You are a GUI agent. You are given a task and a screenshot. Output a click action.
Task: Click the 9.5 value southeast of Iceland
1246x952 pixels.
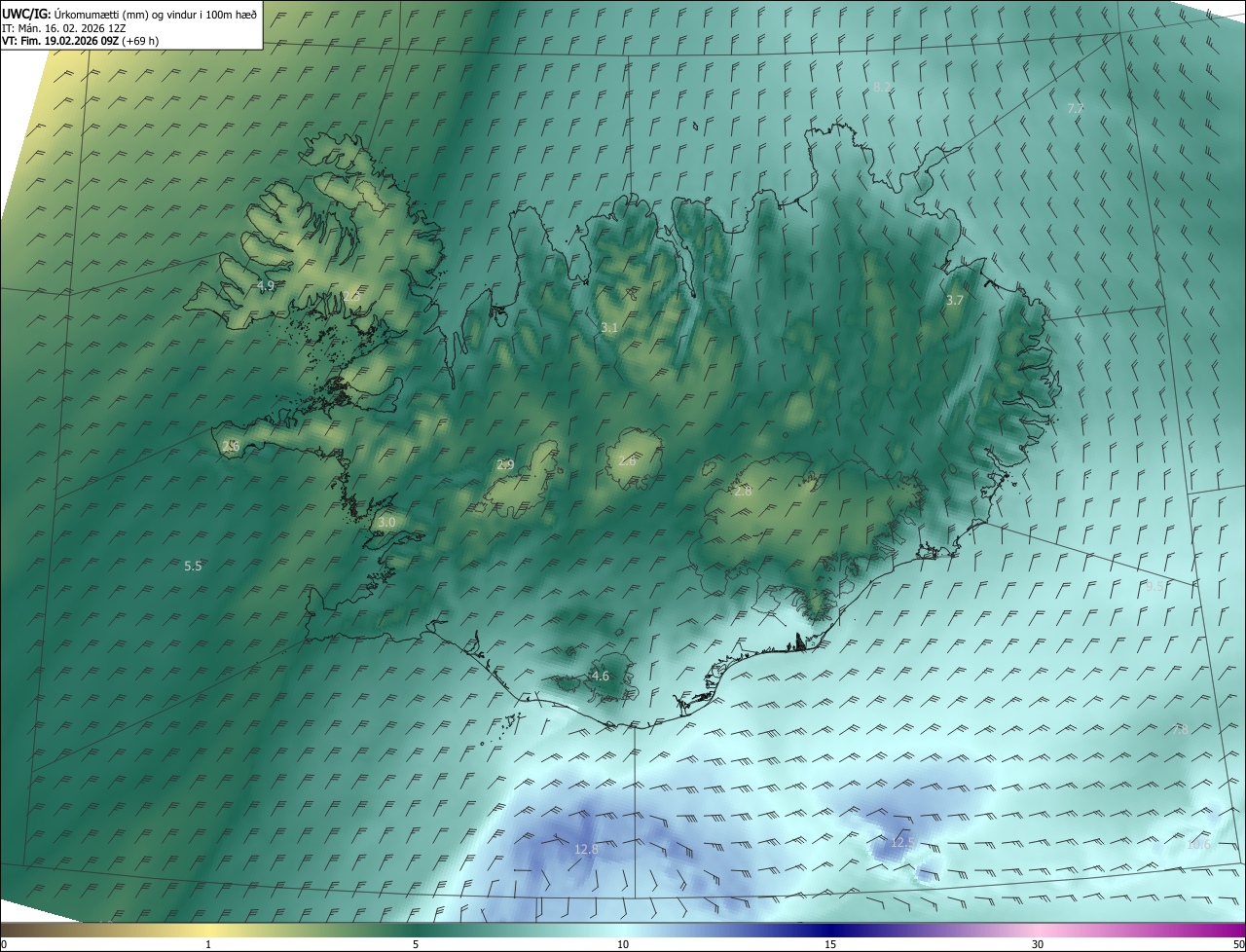[1154, 586]
